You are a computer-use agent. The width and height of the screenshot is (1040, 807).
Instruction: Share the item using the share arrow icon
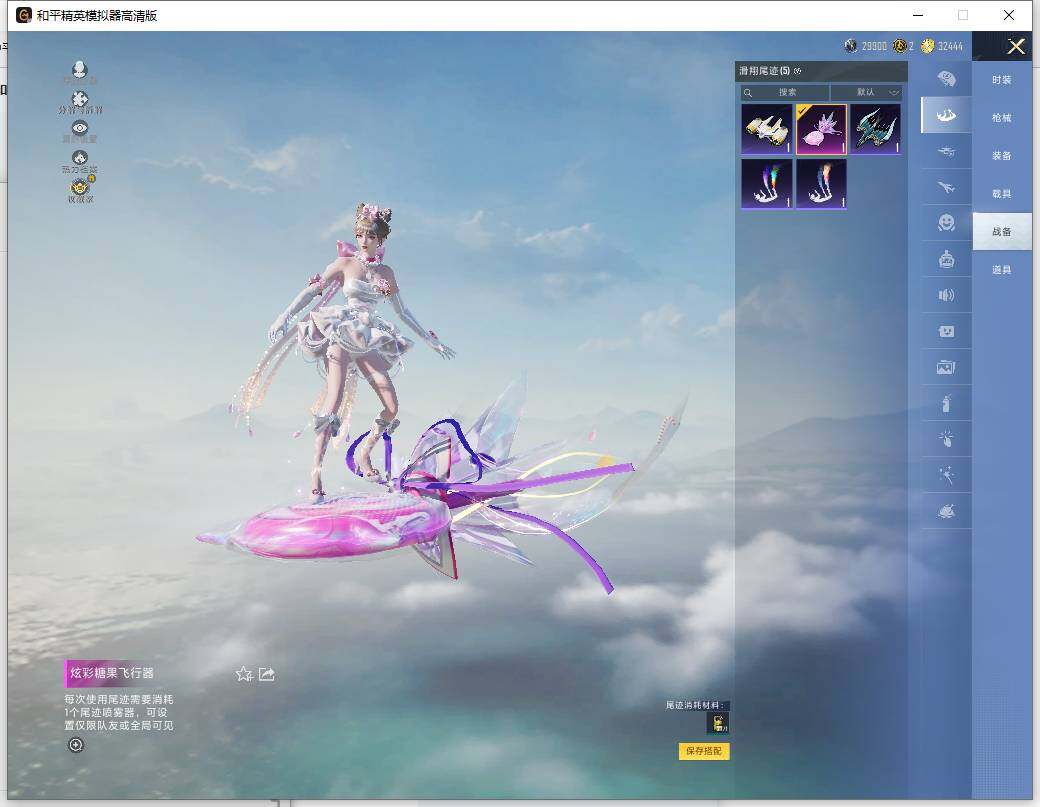(267, 674)
